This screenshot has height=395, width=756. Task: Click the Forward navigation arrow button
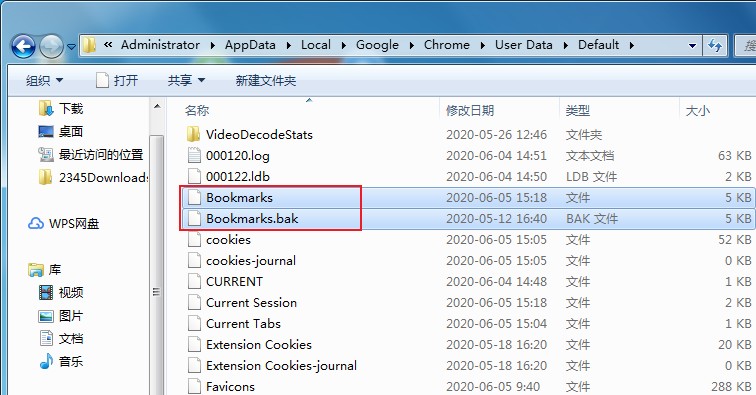point(51,47)
